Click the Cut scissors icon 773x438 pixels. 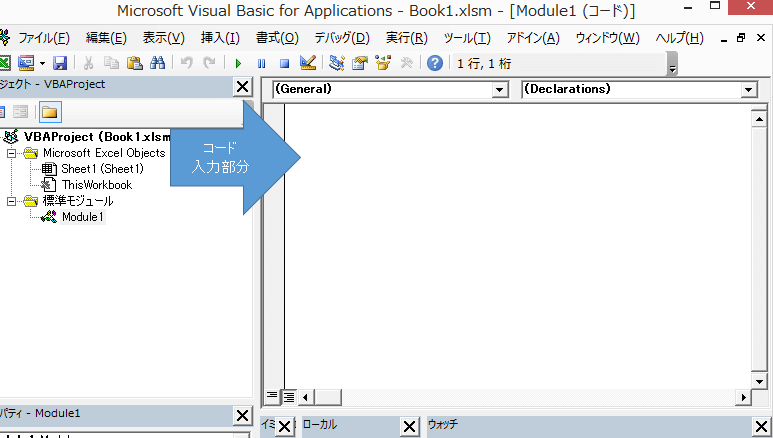coord(88,63)
